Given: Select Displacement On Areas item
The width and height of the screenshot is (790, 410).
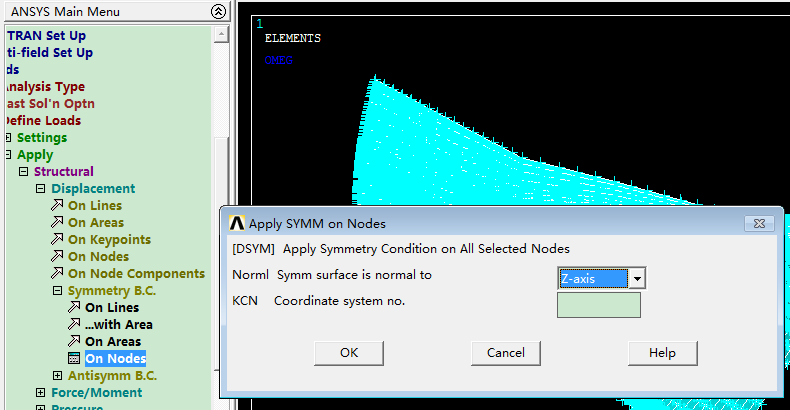Looking at the screenshot, I should tap(96, 223).
